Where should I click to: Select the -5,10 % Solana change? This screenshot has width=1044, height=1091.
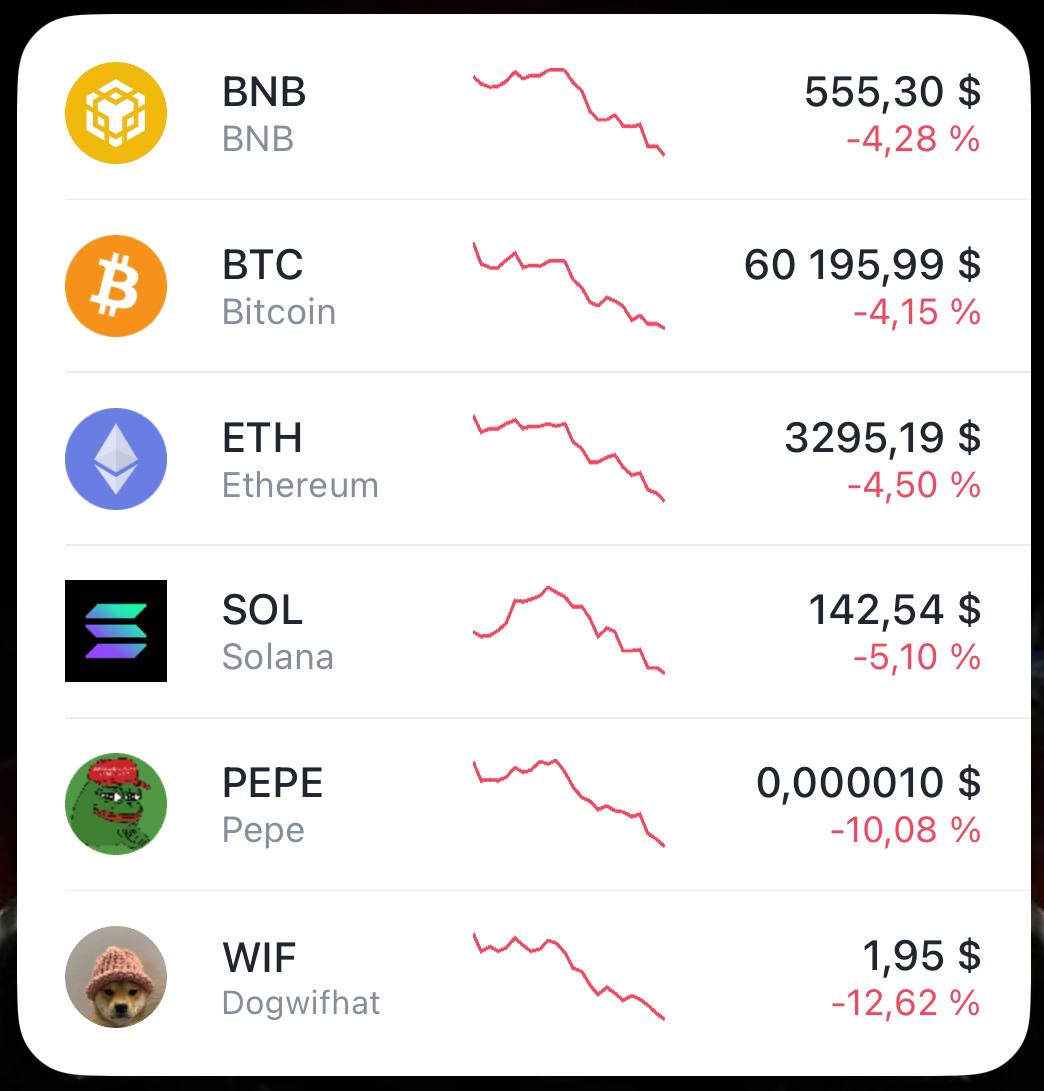[x=916, y=658]
